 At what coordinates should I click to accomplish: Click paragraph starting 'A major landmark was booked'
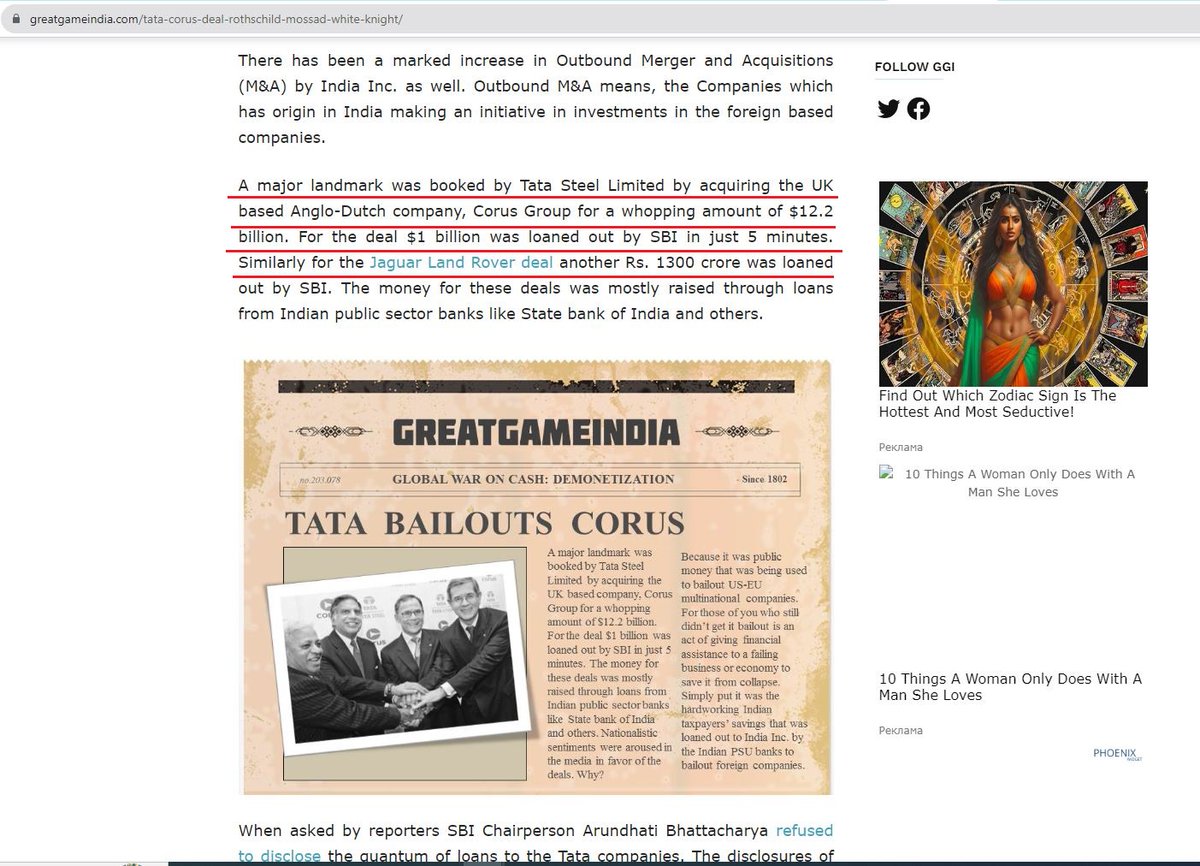click(x=536, y=250)
